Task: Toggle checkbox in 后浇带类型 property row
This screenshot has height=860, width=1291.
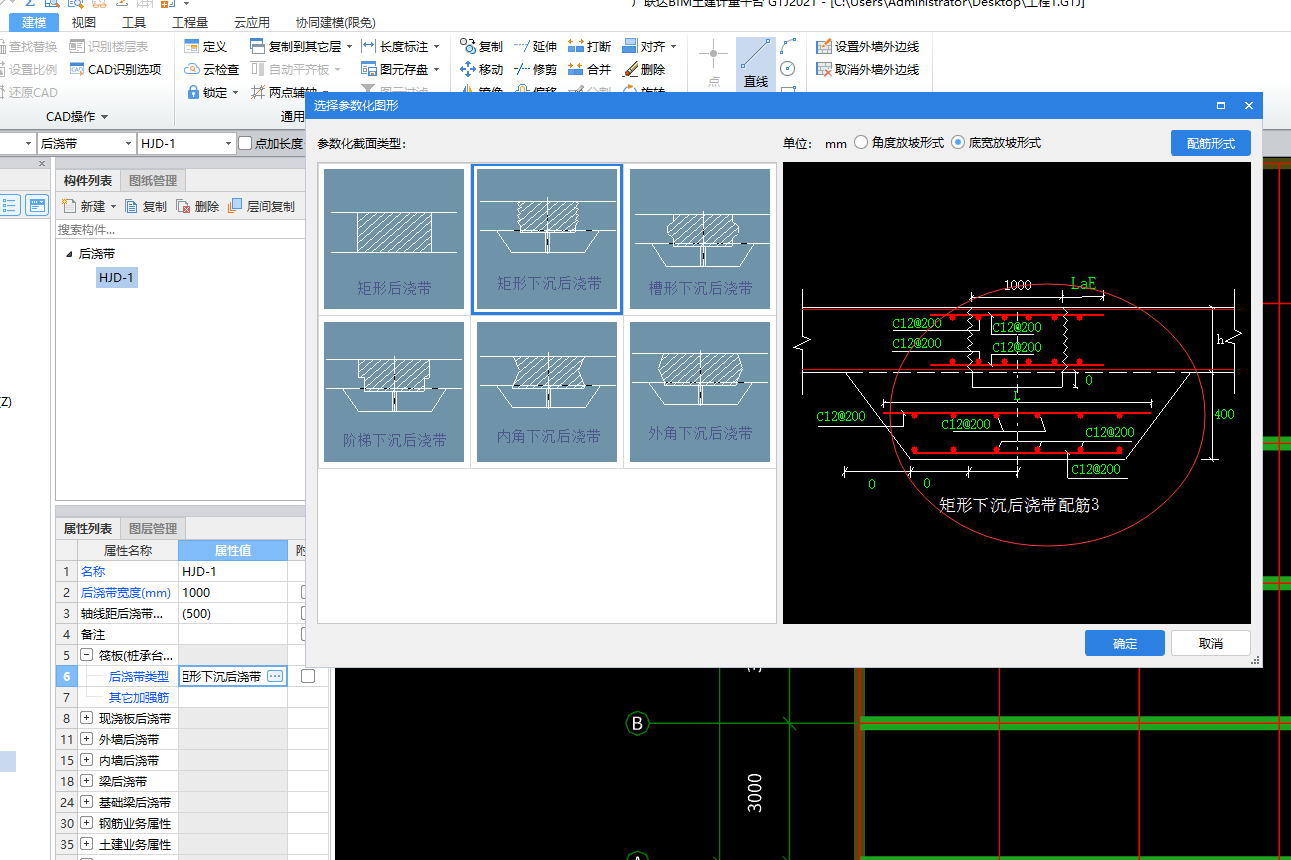Action: (308, 676)
